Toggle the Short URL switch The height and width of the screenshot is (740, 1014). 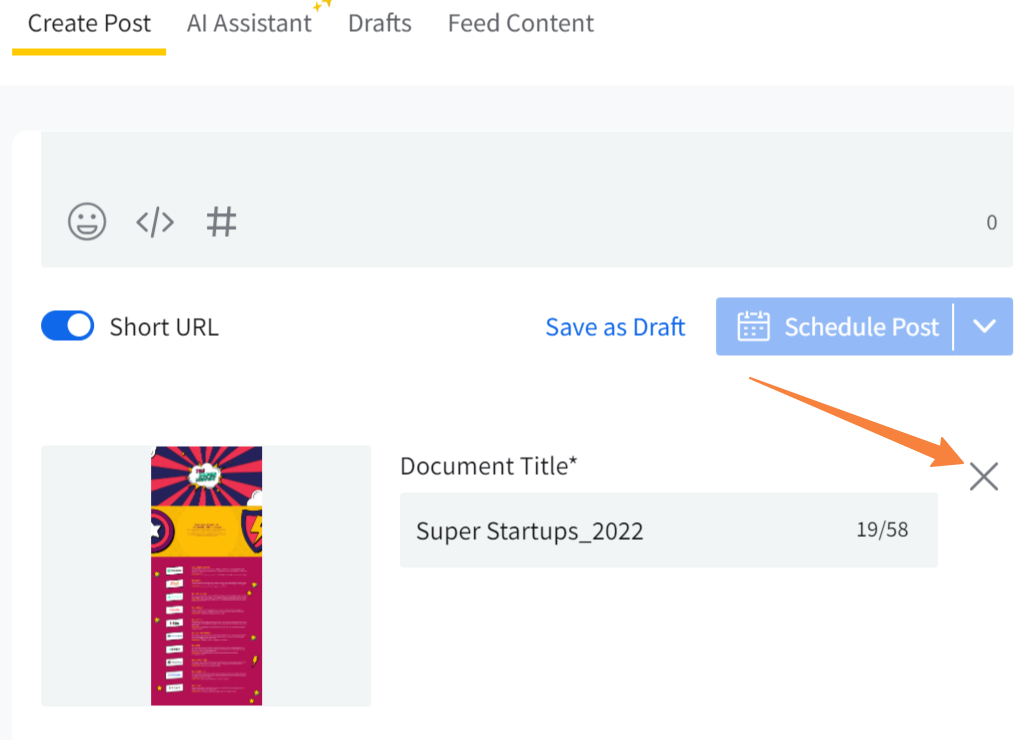click(x=67, y=326)
